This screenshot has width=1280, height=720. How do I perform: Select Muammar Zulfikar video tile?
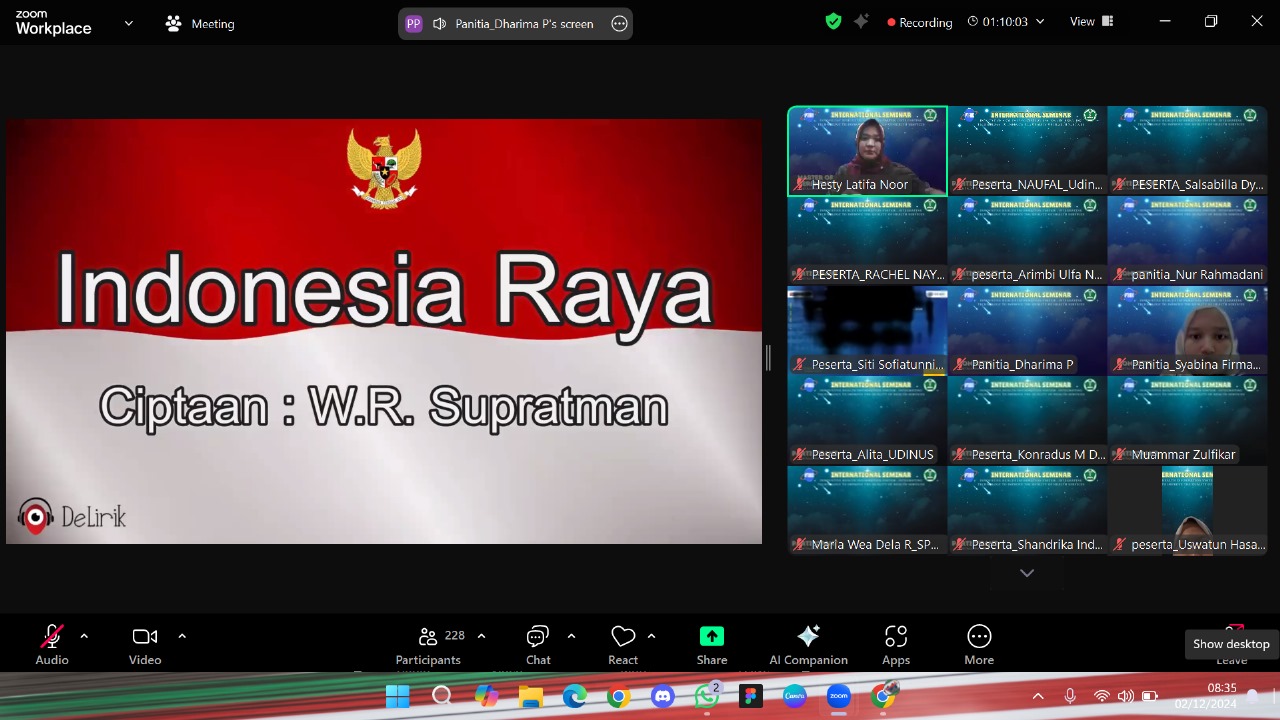tap(1187, 421)
